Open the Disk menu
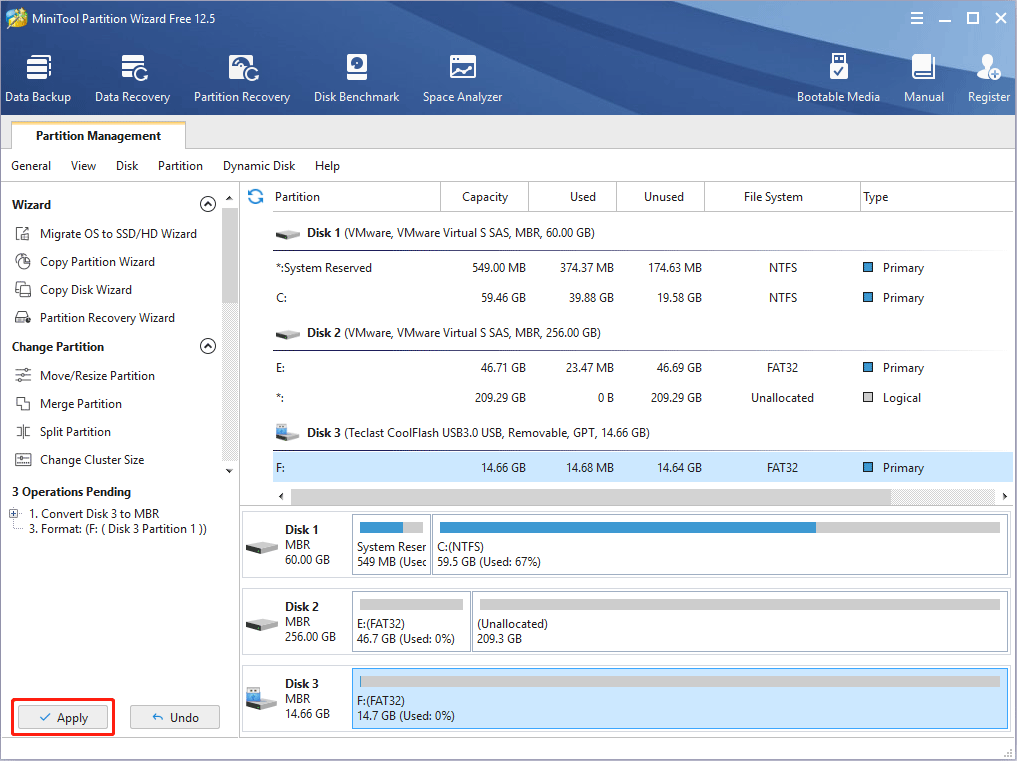Viewport: 1017px width, 761px height. [x=127, y=166]
